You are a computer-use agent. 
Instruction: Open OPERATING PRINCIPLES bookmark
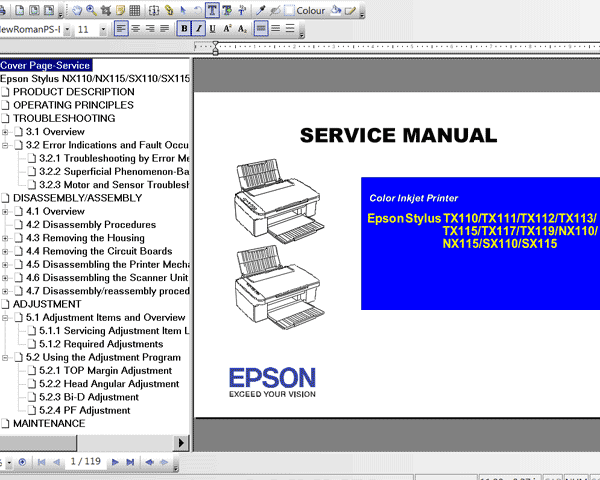click(73, 105)
